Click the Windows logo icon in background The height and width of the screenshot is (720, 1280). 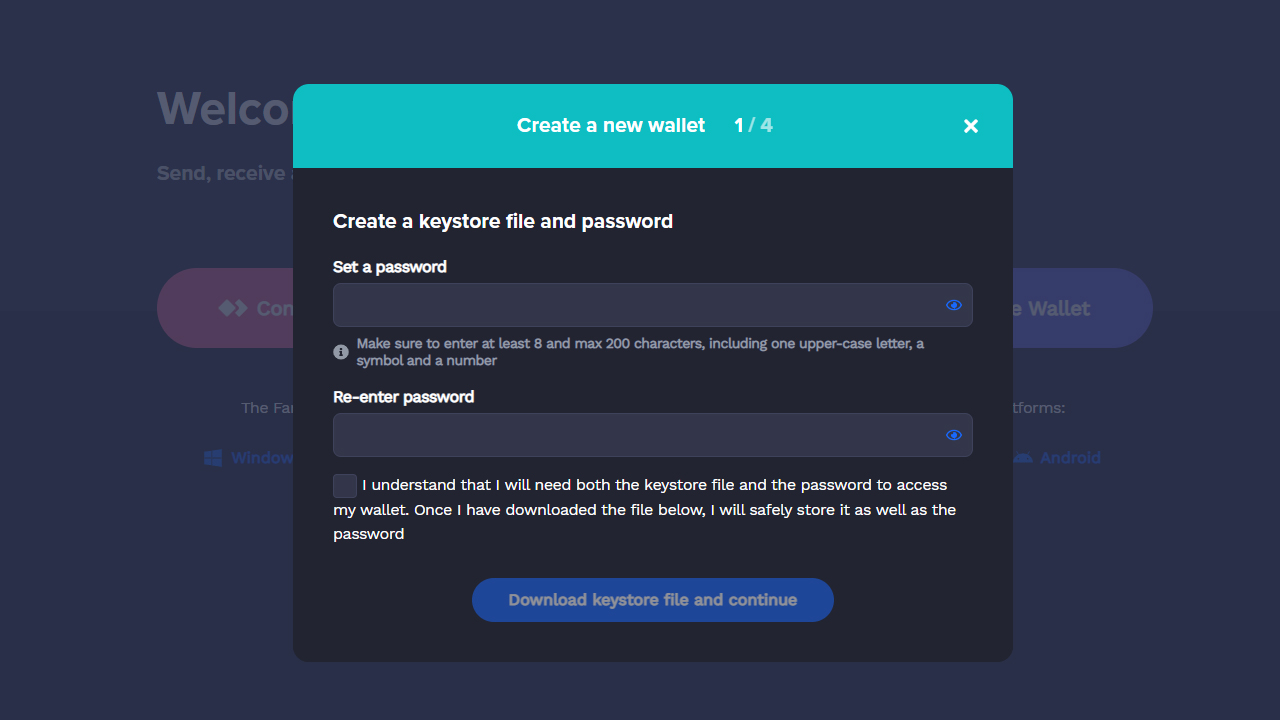tap(213, 458)
